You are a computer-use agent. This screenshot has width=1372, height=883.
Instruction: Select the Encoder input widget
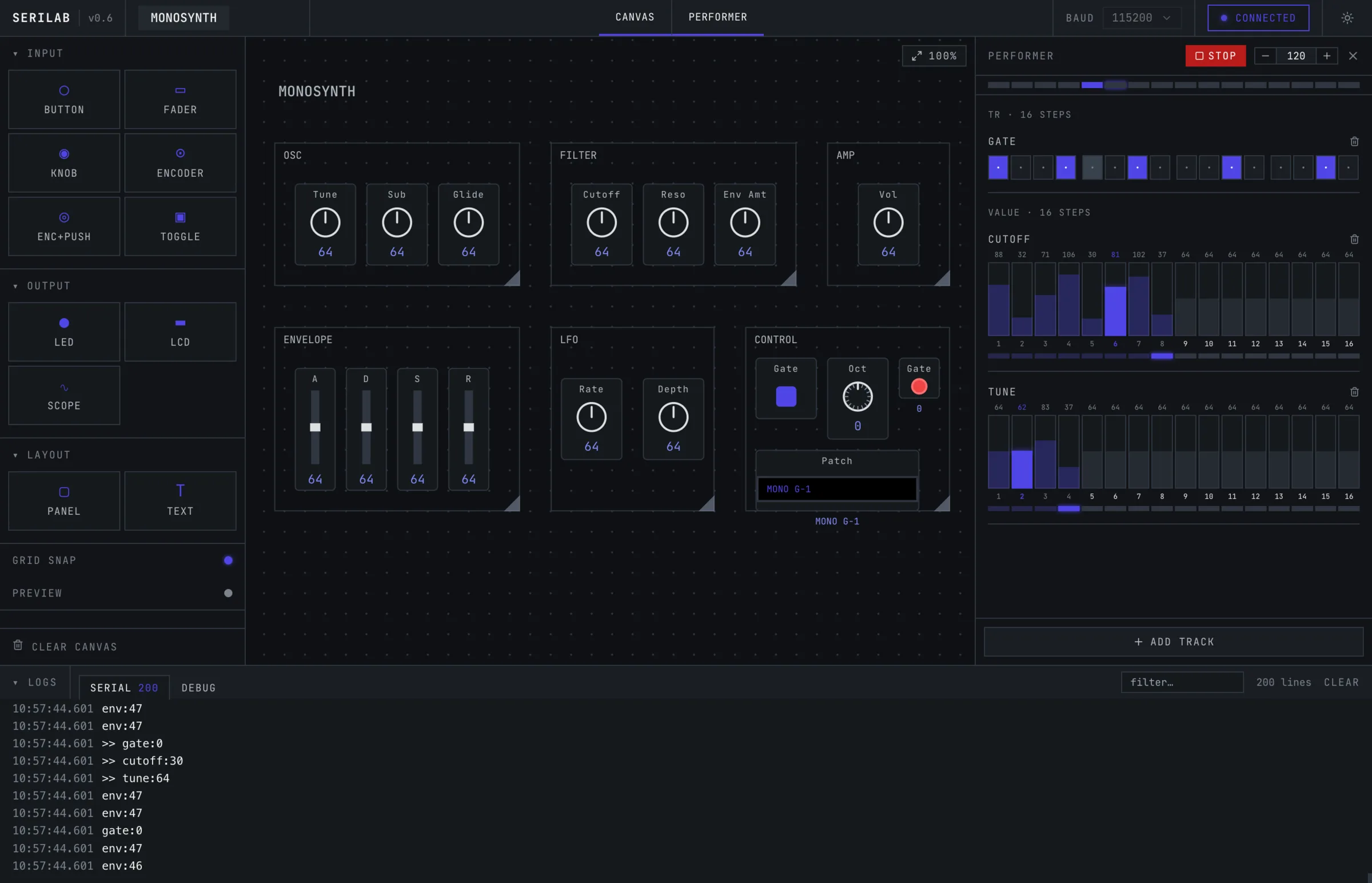pos(180,163)
